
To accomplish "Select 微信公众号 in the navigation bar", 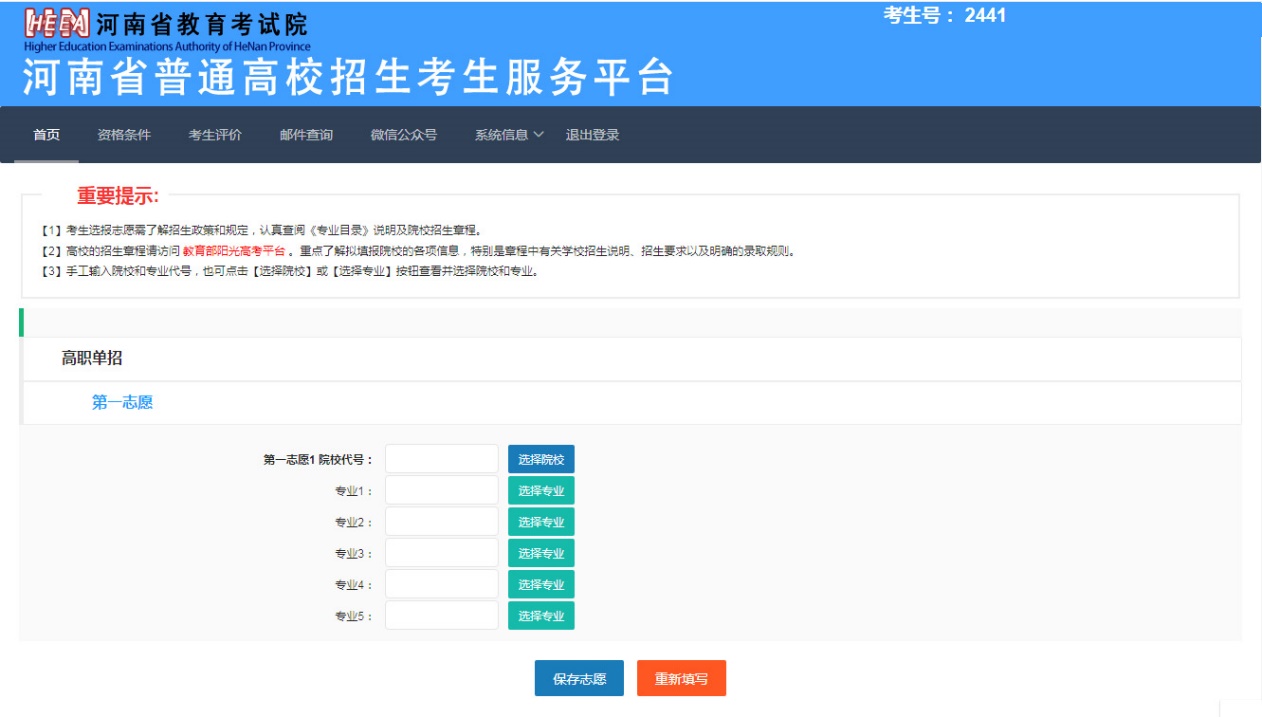I will 403,135.
